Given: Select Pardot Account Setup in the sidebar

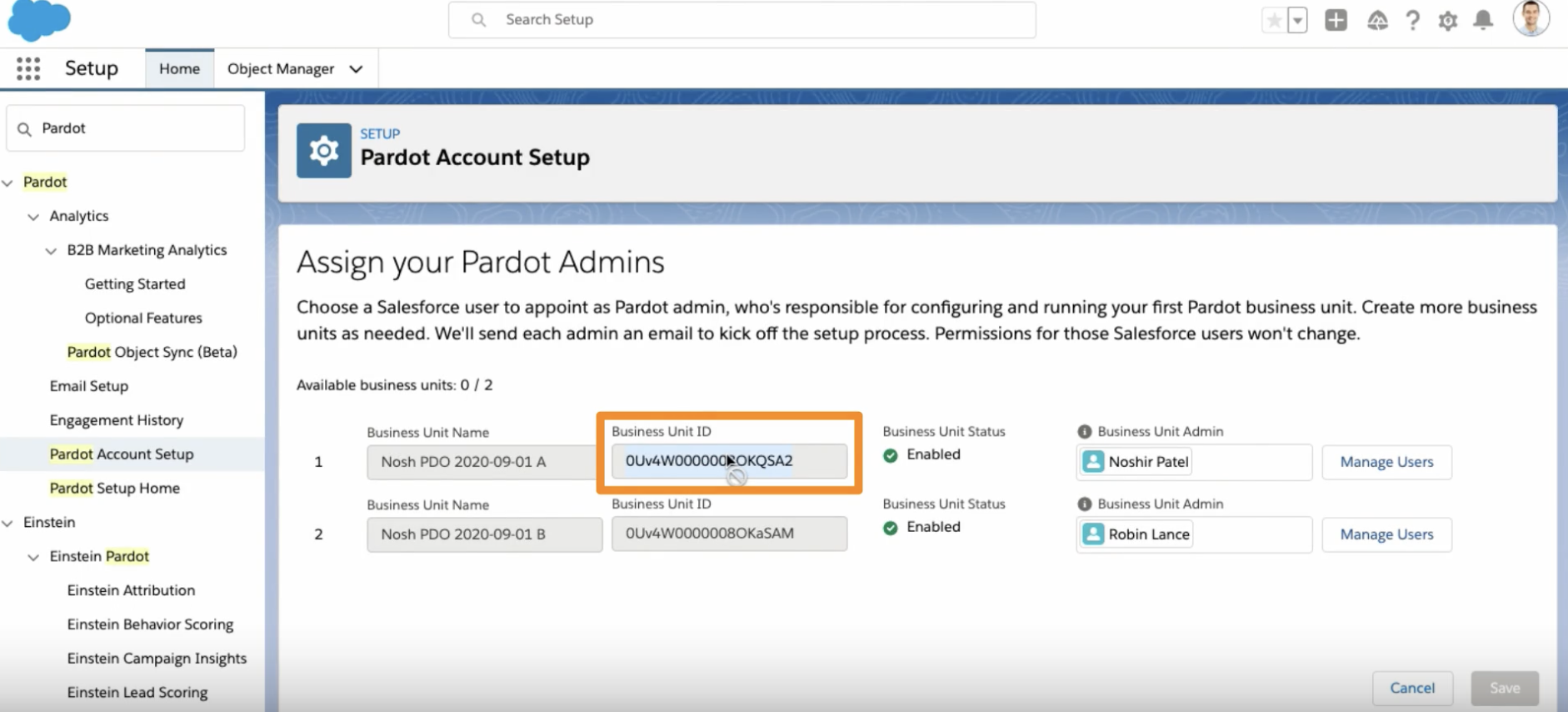Looking at the screenshot, I should click(122, 454).
